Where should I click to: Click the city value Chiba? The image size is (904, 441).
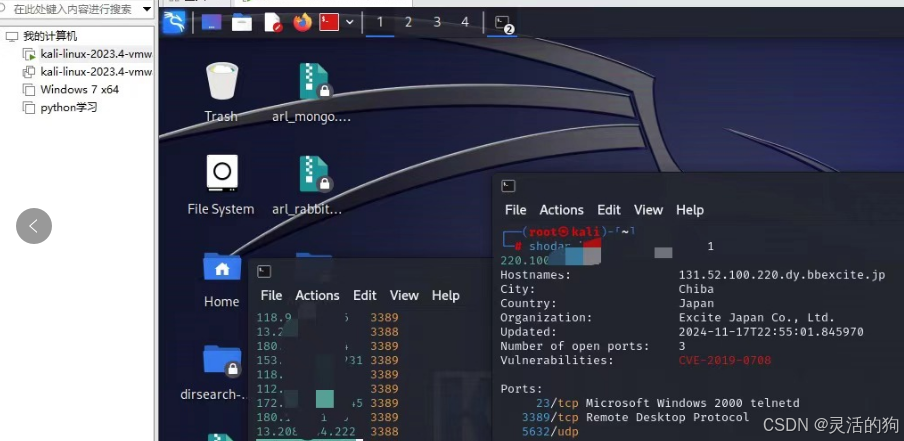click(x=696, y=289)
